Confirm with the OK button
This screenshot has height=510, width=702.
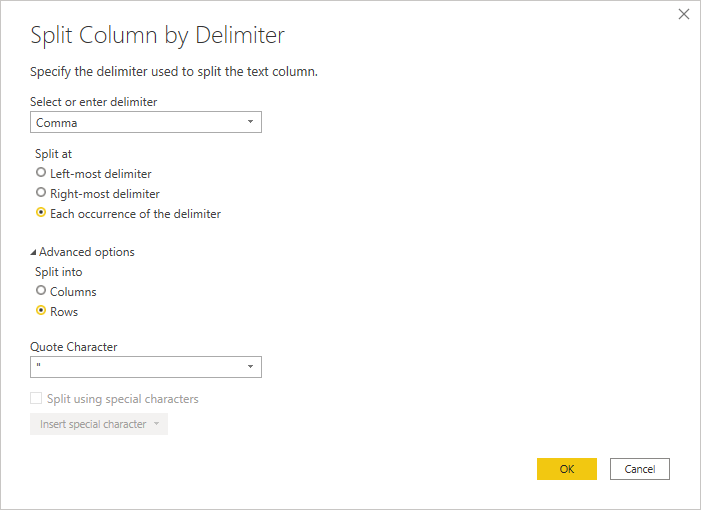click(x=567, y=469)
